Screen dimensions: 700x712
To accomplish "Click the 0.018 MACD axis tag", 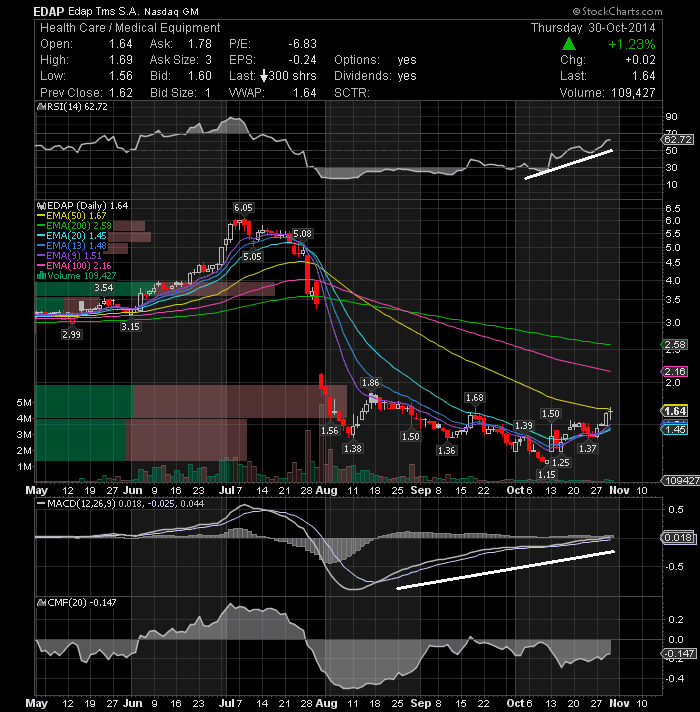I will pyautogui.click(x=679, y=538).
